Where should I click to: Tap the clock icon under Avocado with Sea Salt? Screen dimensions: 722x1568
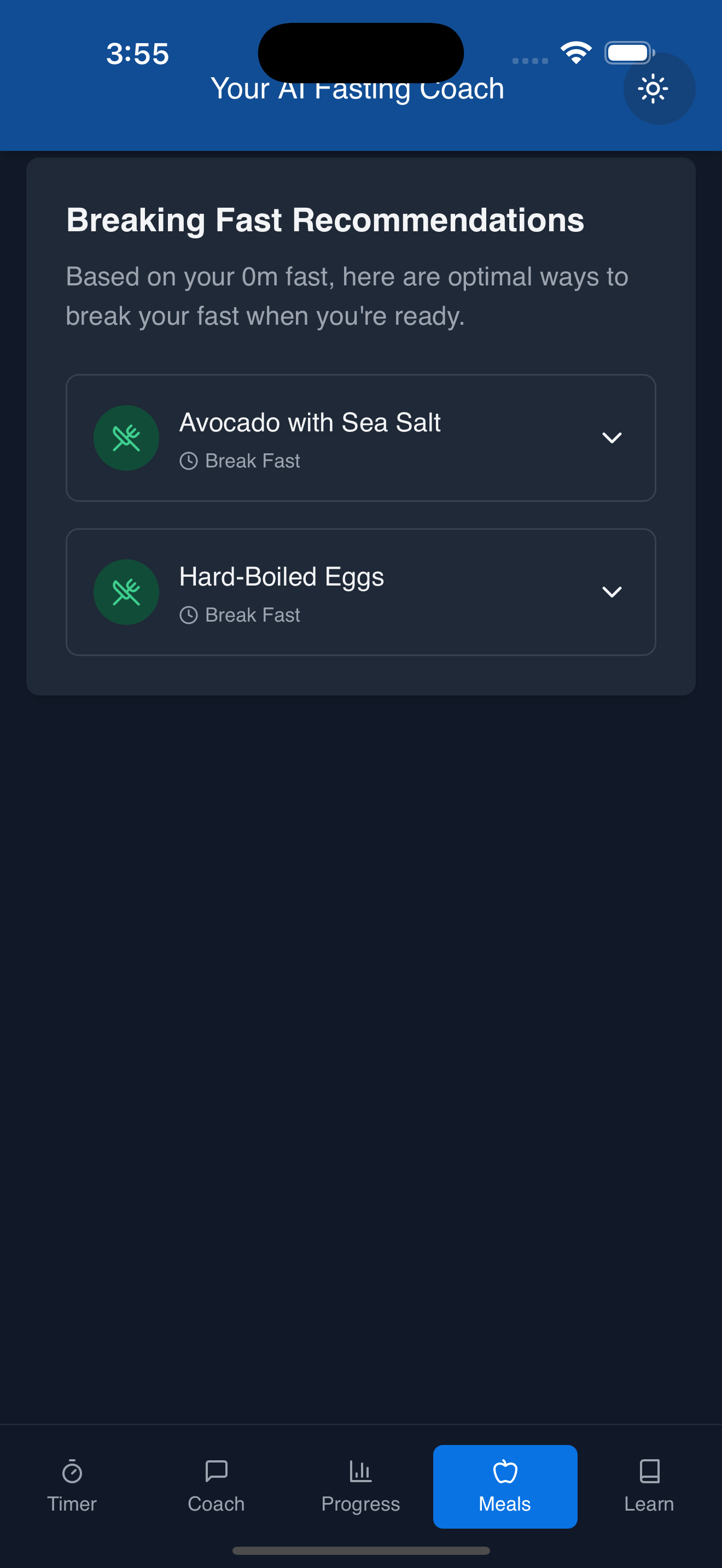(188, 461)
